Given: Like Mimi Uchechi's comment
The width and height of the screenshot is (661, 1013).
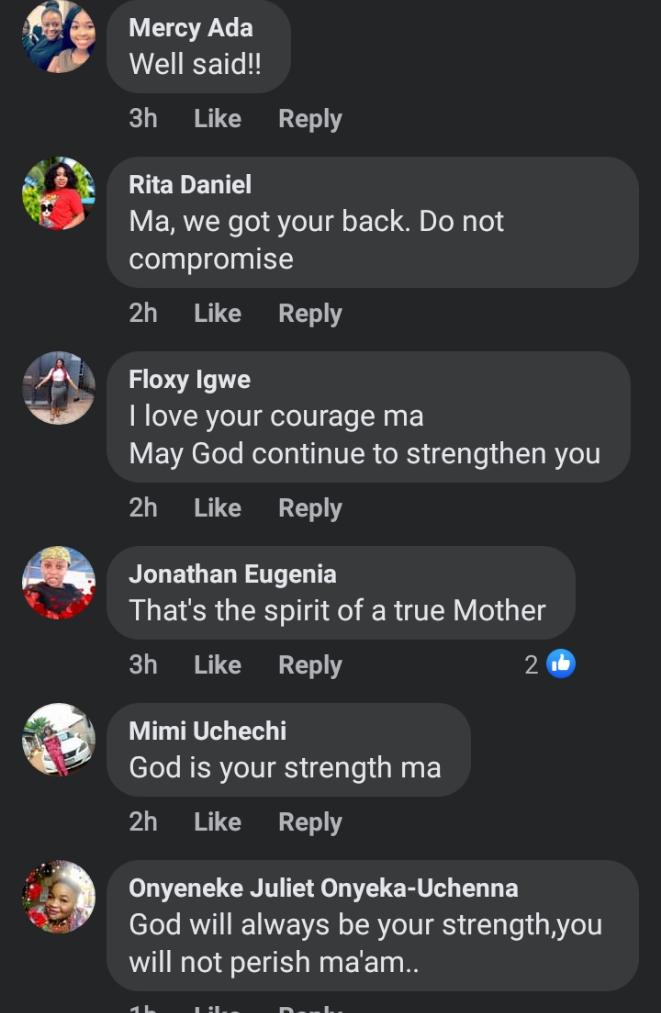Looking at the screenshot, I should click(x=217, y=822).
